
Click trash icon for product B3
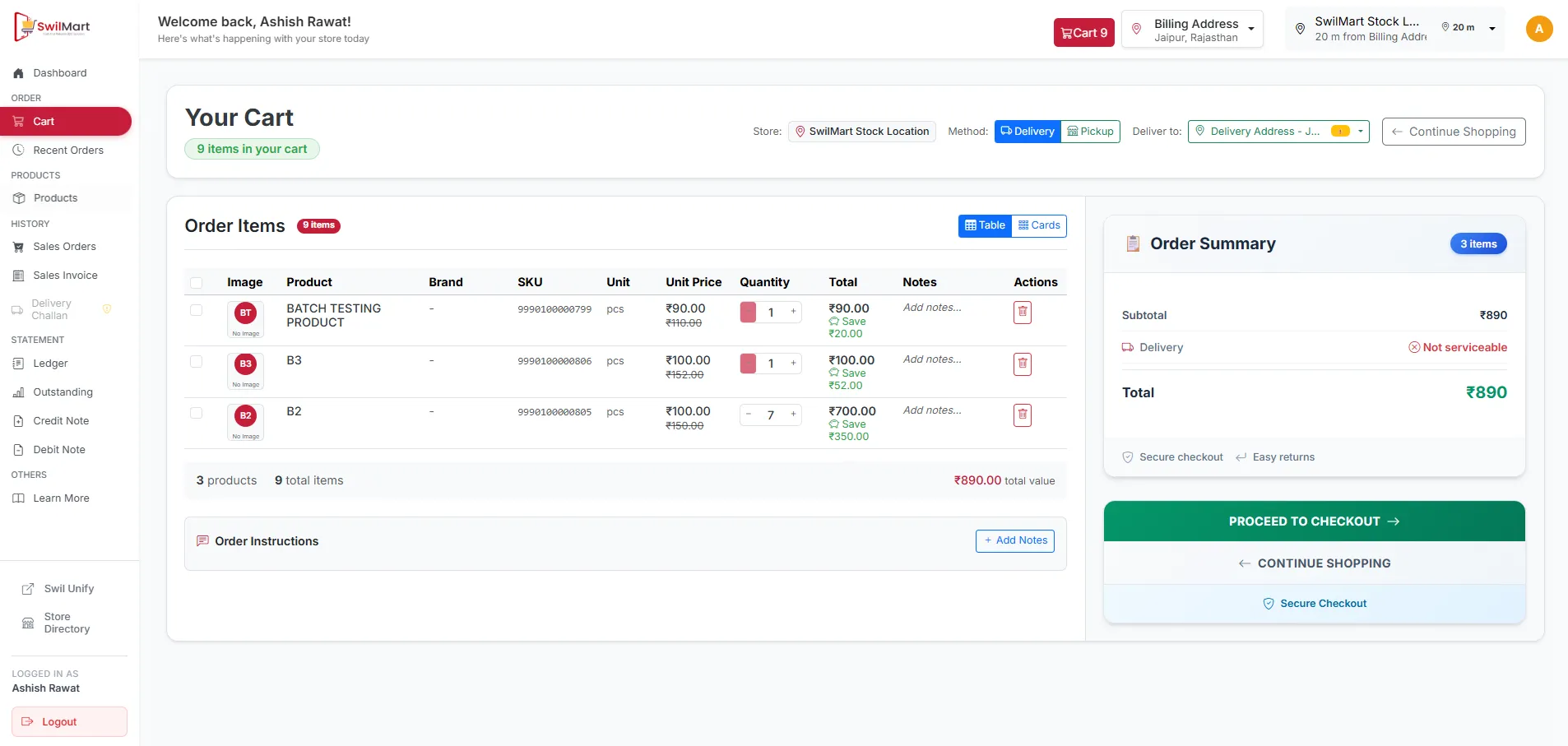pos(1022,364)
